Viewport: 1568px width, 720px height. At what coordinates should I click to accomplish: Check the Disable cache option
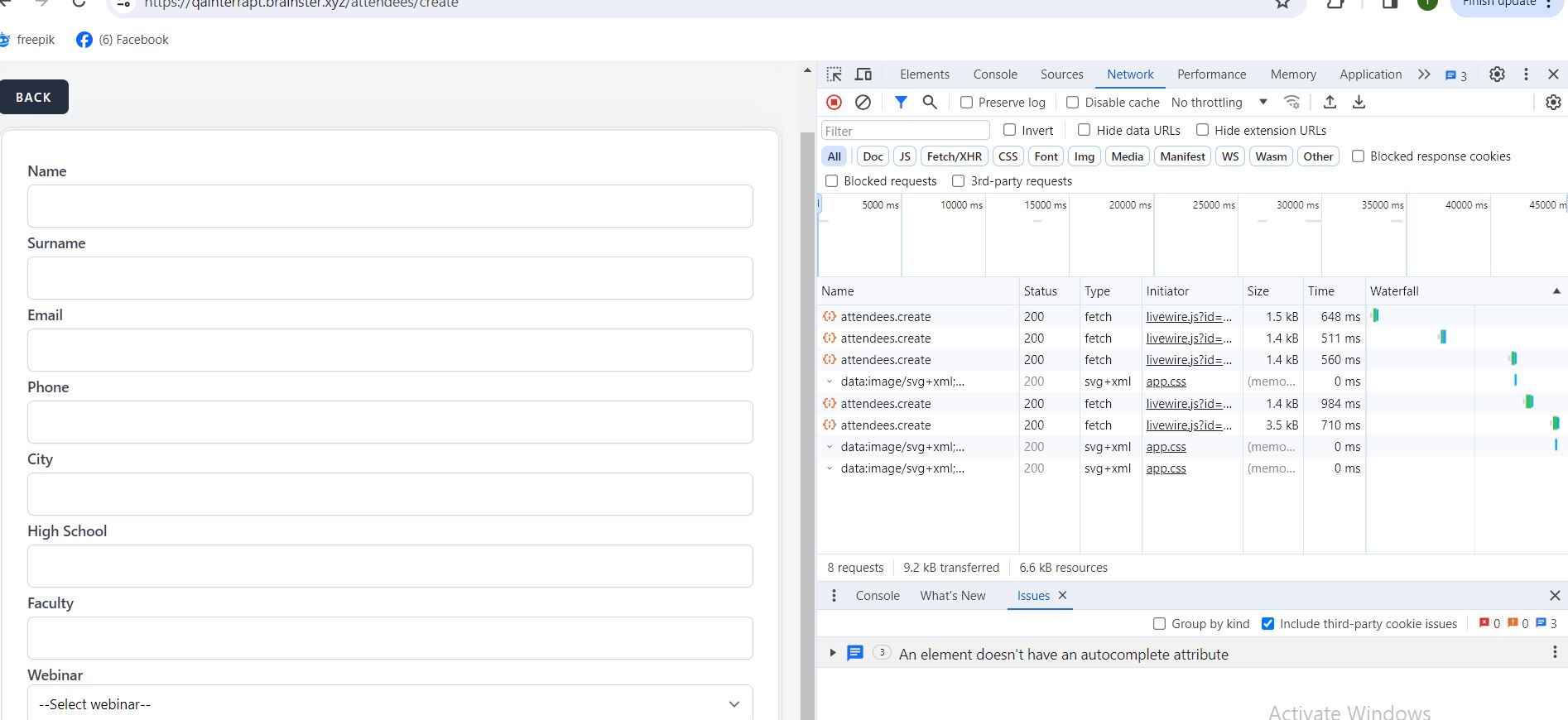1073,103
